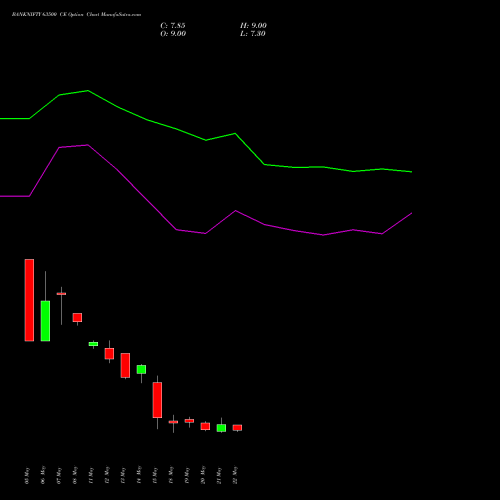Select the long red candle for 15 May
The width and height of the screenshot is (500, 500).
point(157,400)
